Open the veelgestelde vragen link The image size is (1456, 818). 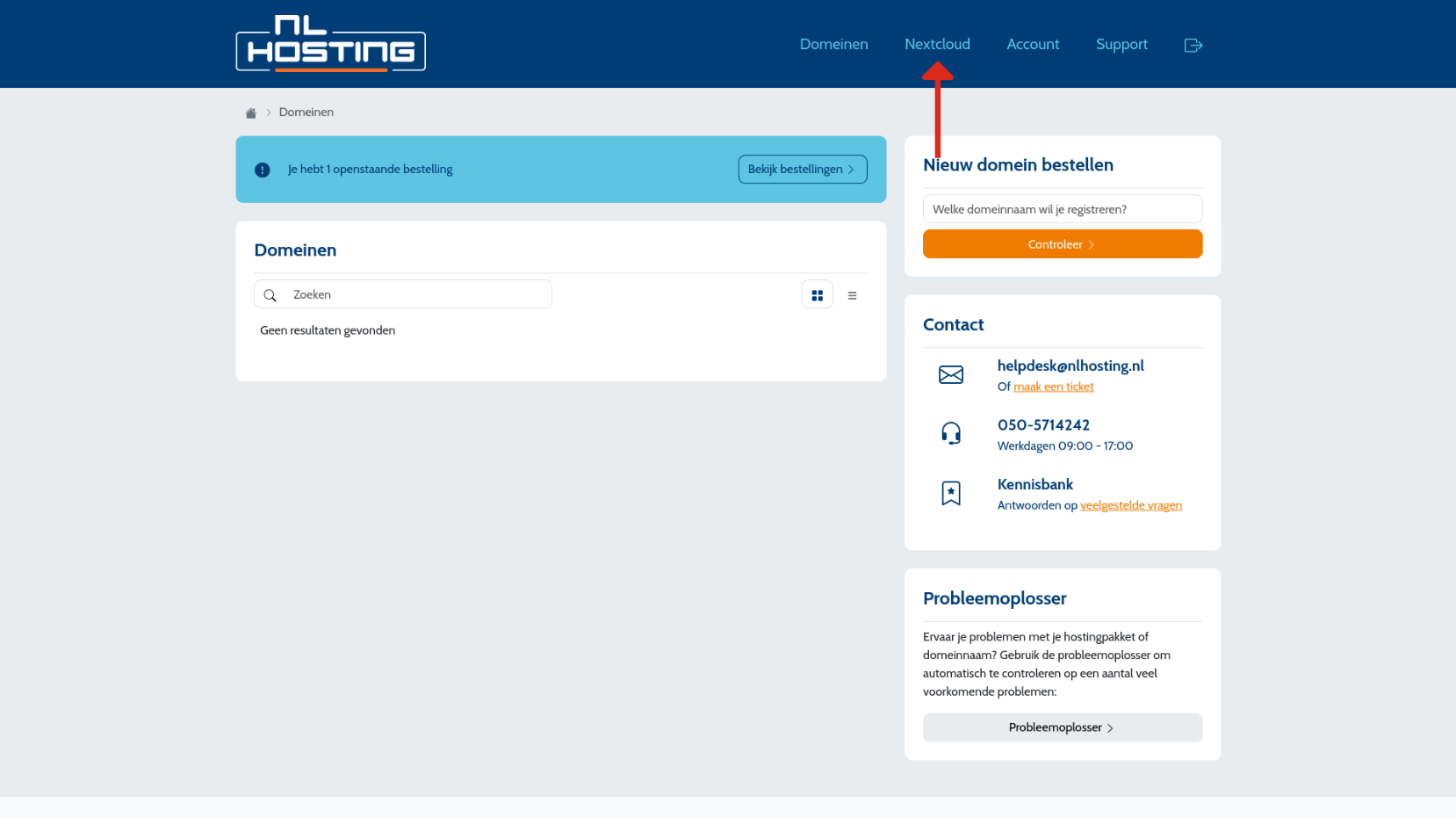[x=1130, y=505]
